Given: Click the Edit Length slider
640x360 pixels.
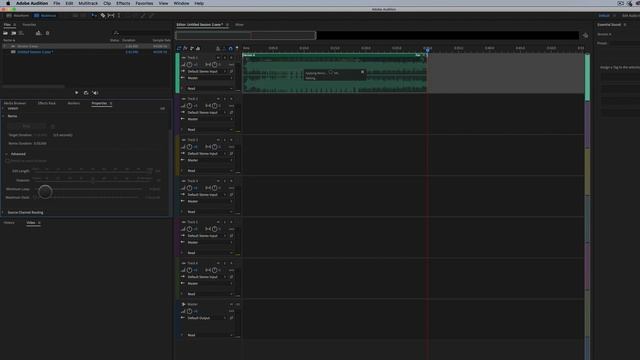Looking at the screenshot, I should click(93, 171).
